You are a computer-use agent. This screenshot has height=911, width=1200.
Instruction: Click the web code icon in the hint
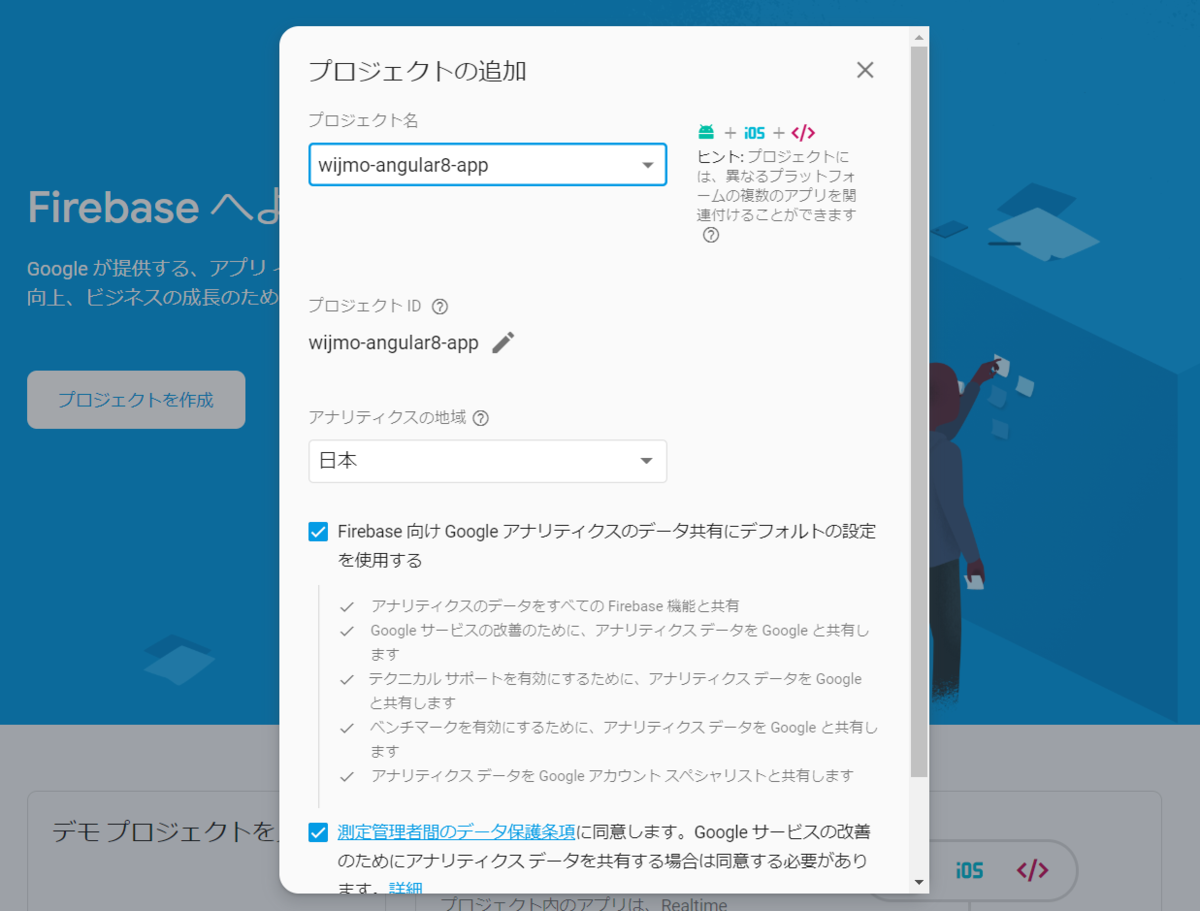(x=803, y=132)
